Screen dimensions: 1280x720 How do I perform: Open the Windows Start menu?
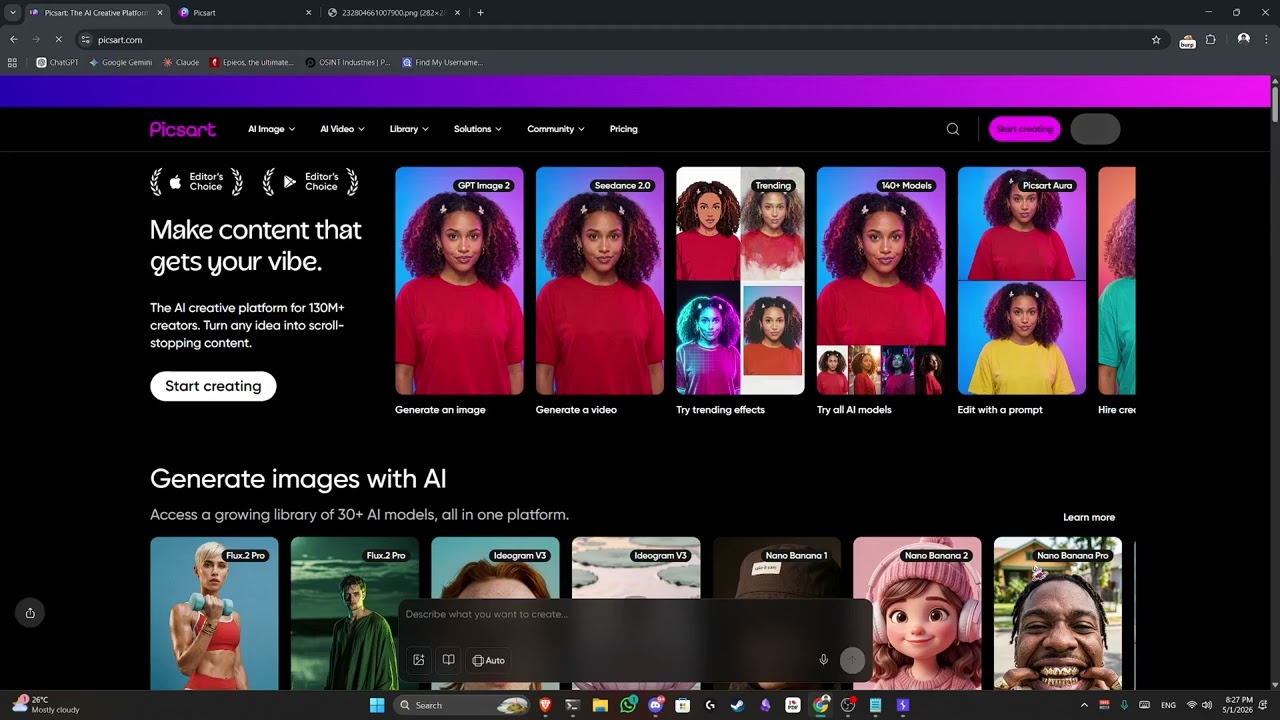377,705
